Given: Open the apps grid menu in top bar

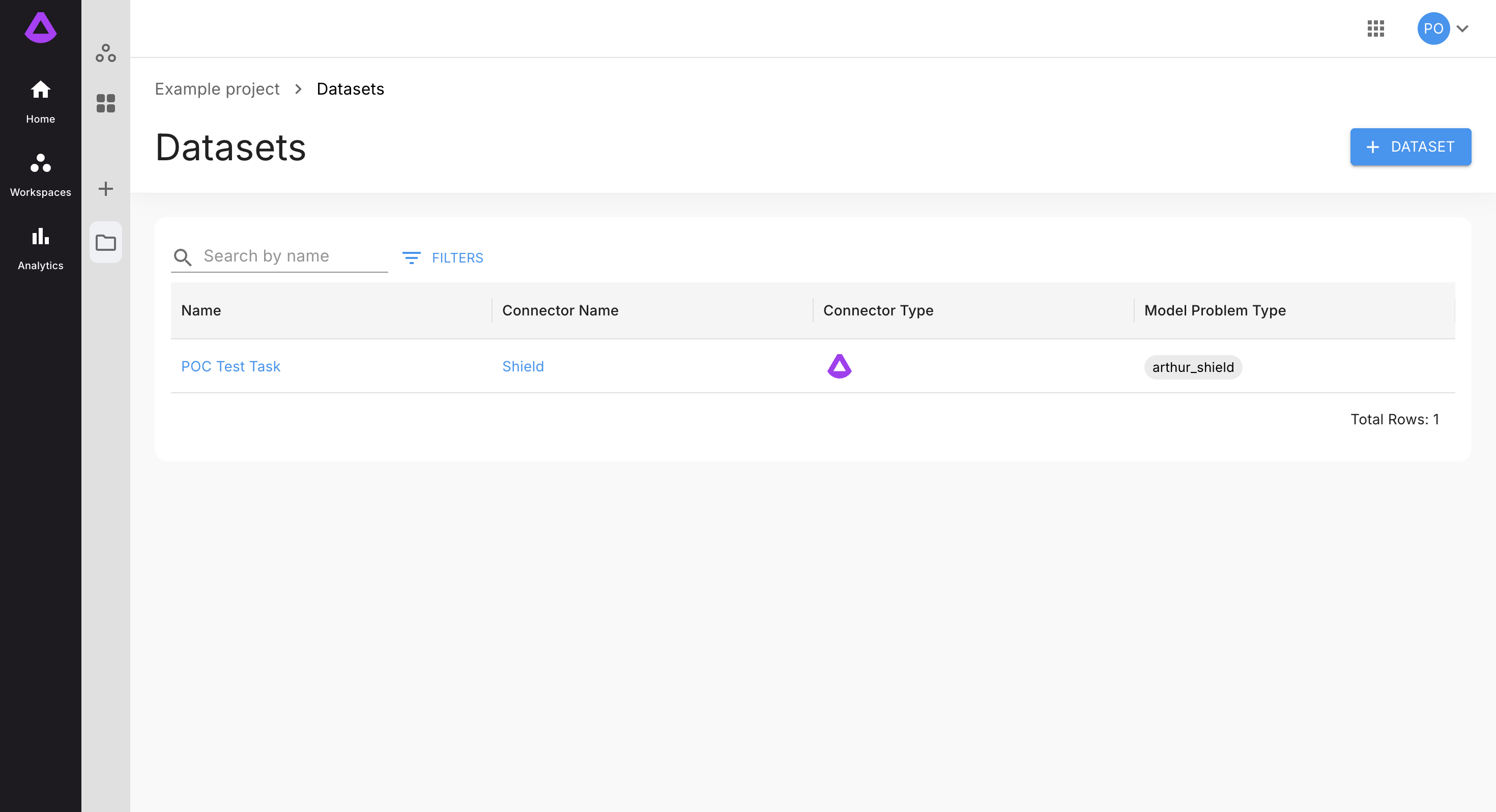Looking at the screenshot, I should 1376,28.
